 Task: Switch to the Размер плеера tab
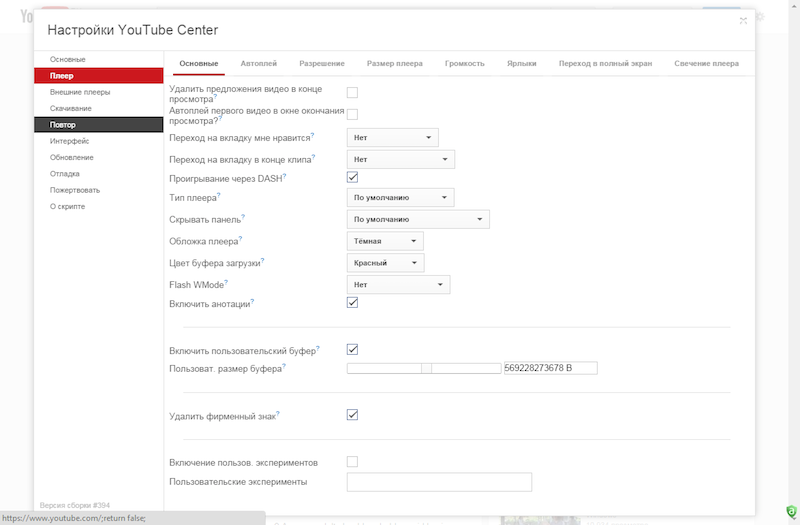[x=395, y=64]
